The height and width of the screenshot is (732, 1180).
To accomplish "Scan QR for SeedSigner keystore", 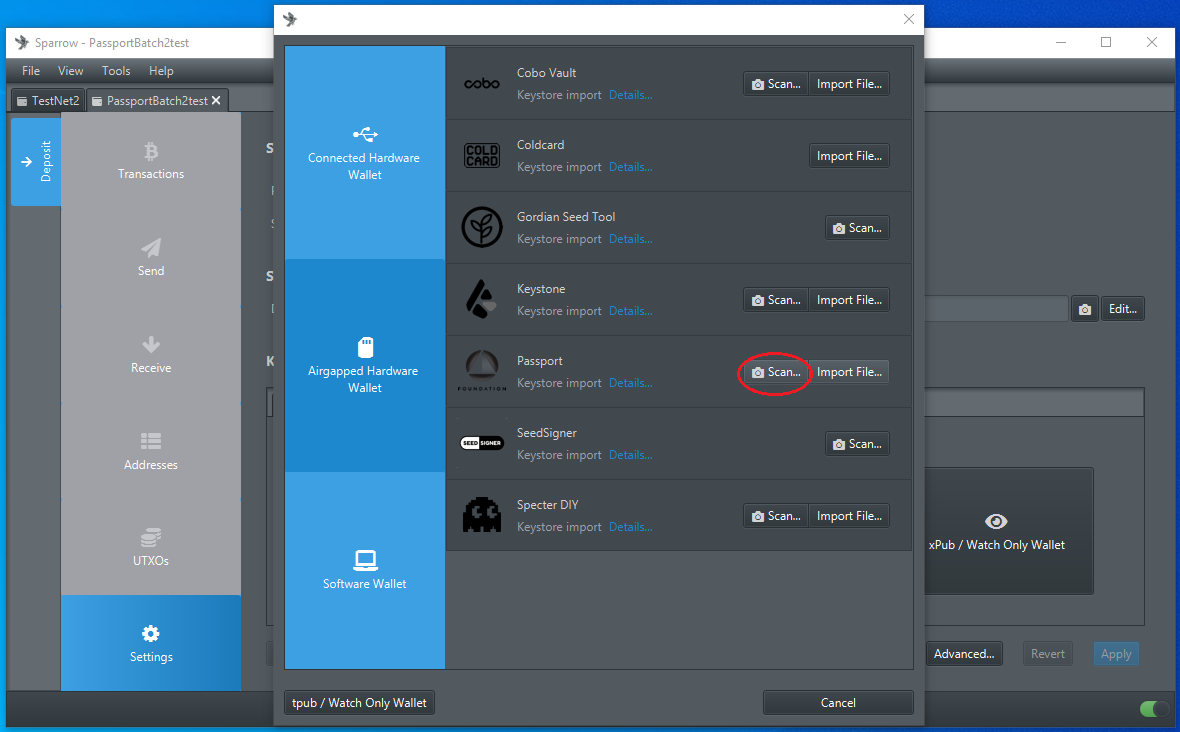I will tap(857, 444).
